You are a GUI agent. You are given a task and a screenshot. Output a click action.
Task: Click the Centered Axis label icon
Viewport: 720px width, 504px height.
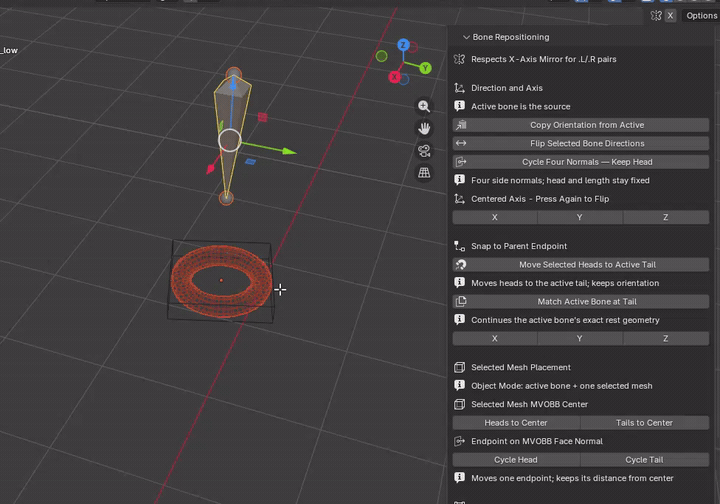click(x=459, y=199)
